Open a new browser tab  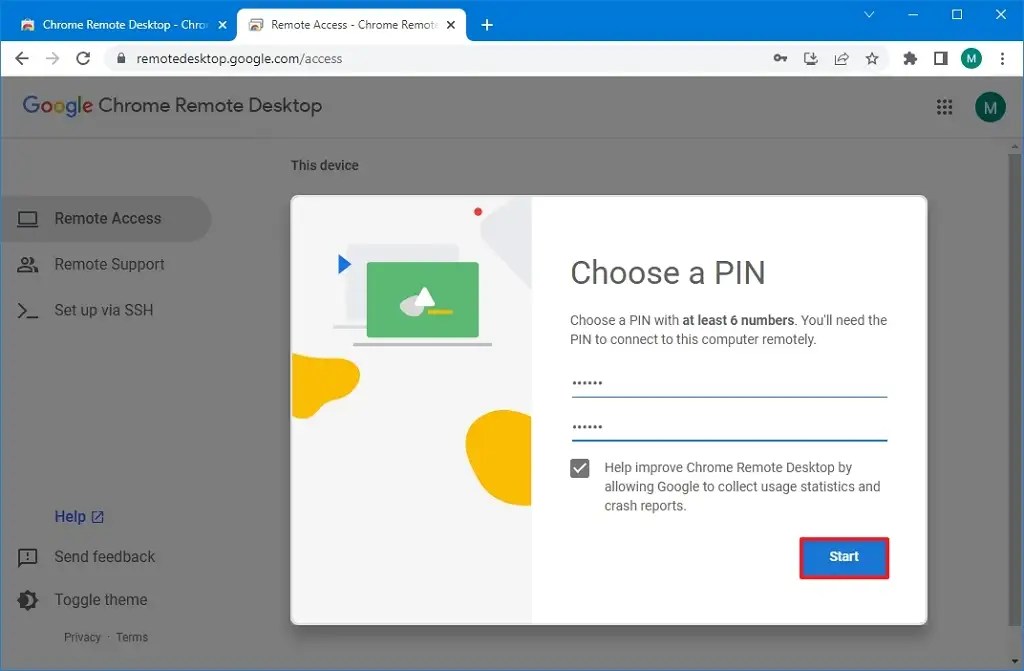click(x=487, y=24)
